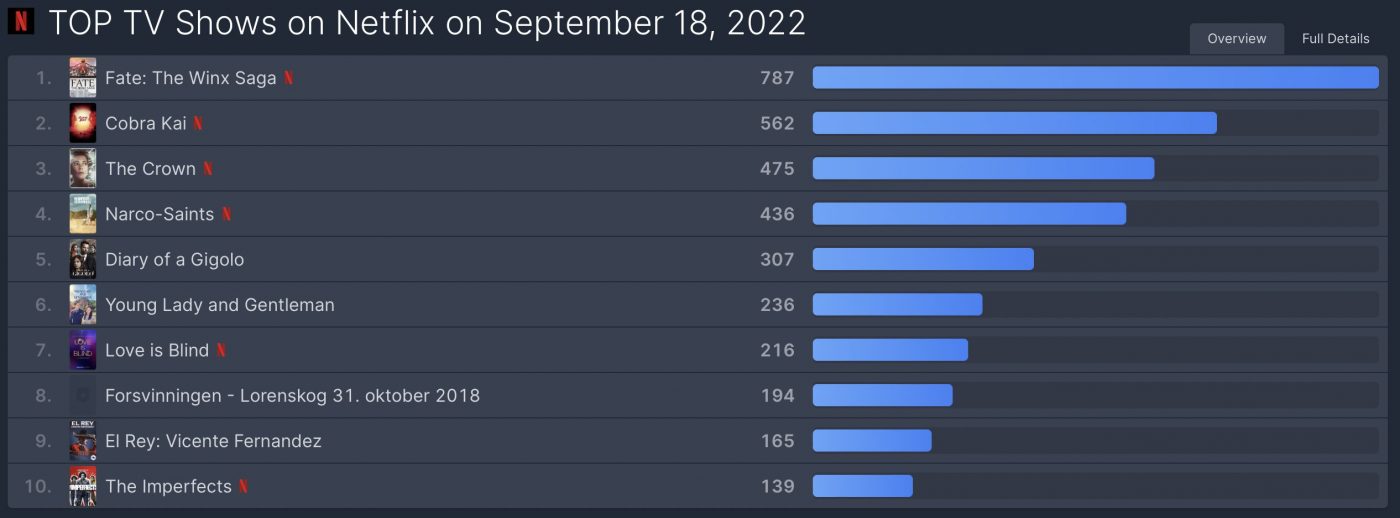Click the Netflix original badge next to Cobra Kai
The height and width of the screenshot is (518, 1400).
coord(198,123)
